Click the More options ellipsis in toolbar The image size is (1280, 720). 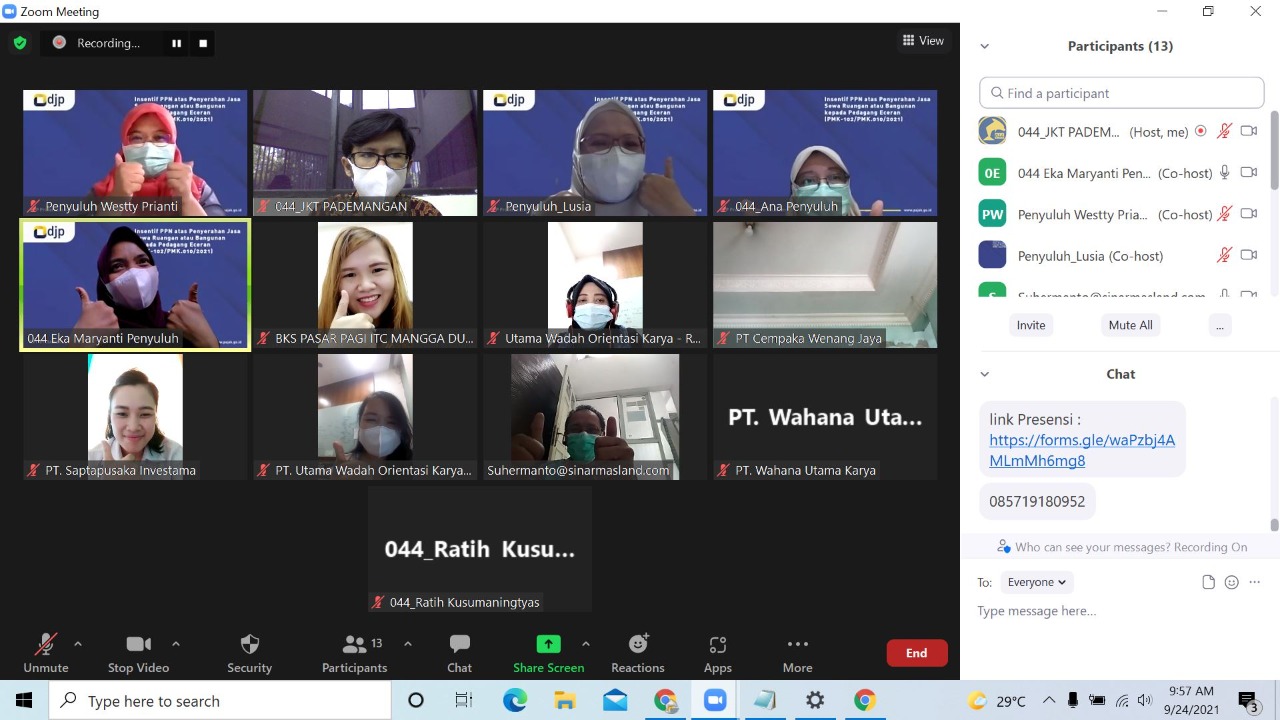pyautogui.click(x=797, y=652)
